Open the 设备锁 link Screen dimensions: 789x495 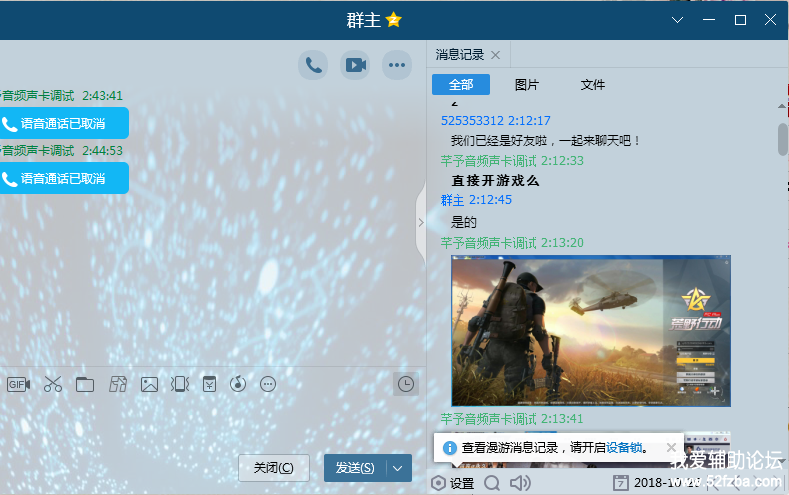tap(624, 448)
